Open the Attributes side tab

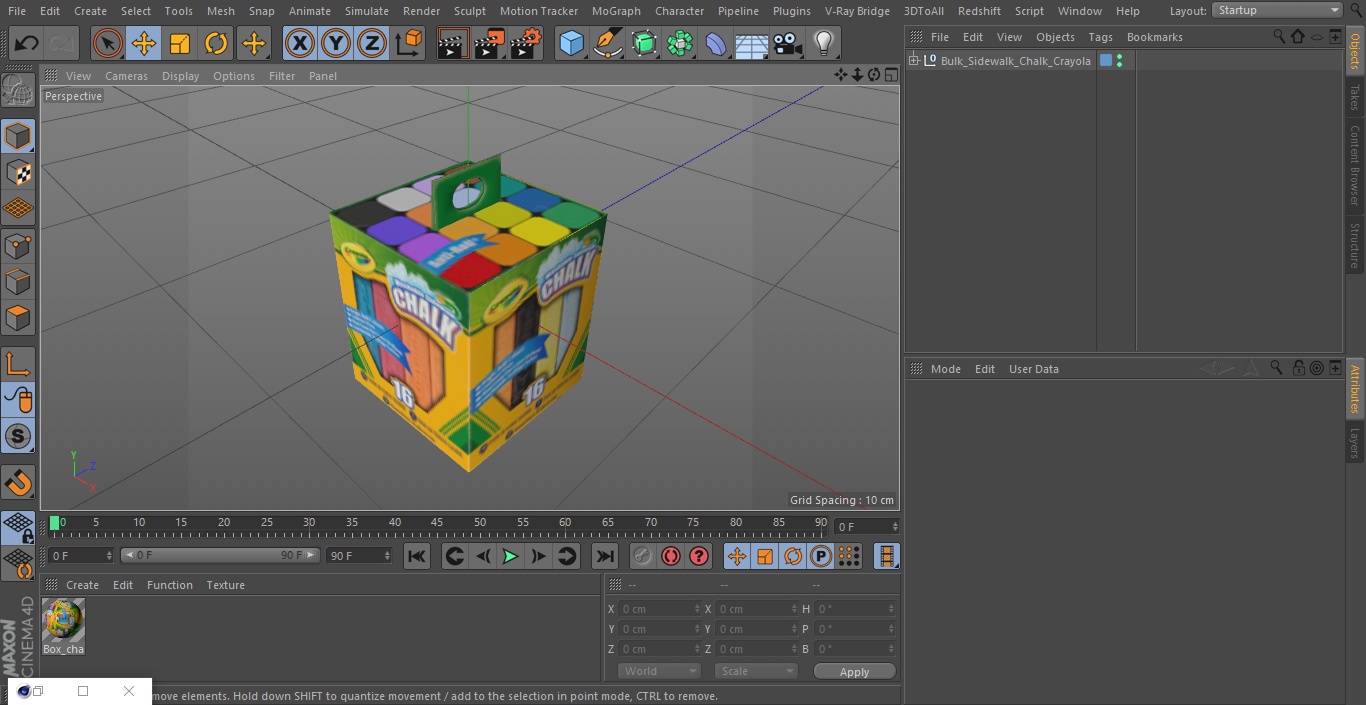1355,389
